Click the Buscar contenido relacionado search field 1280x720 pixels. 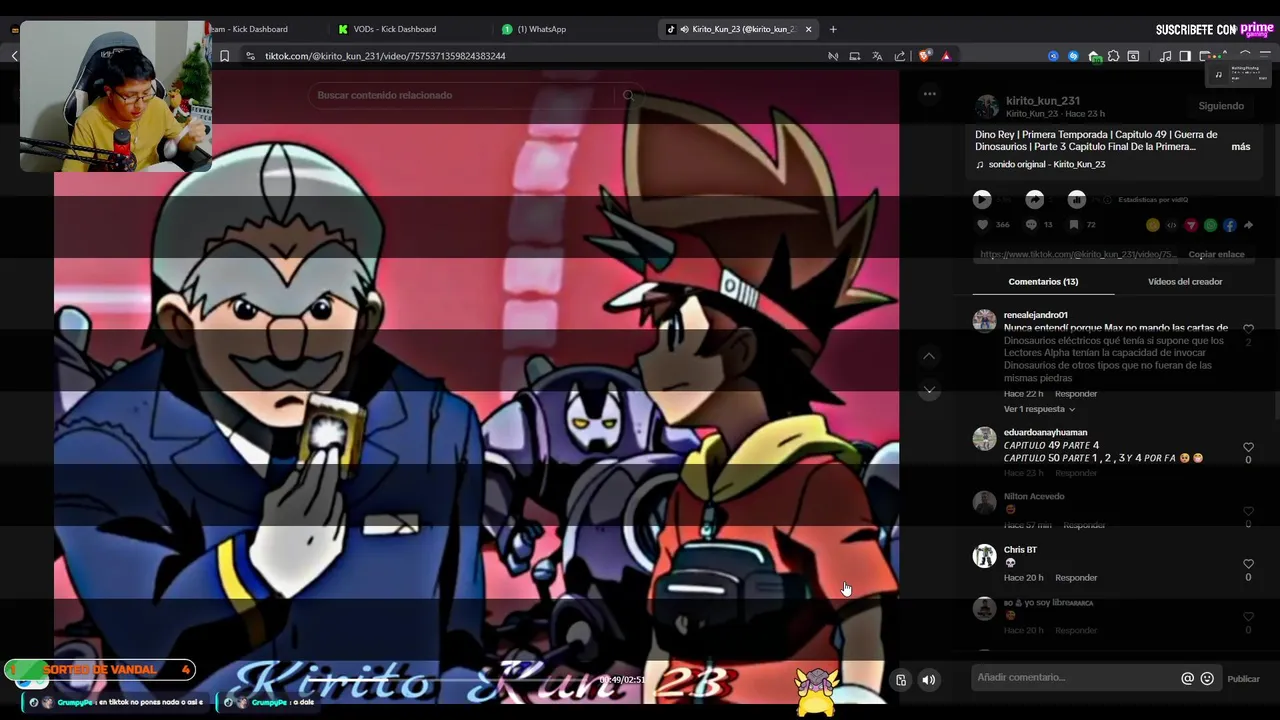click(x=460, y=95)
